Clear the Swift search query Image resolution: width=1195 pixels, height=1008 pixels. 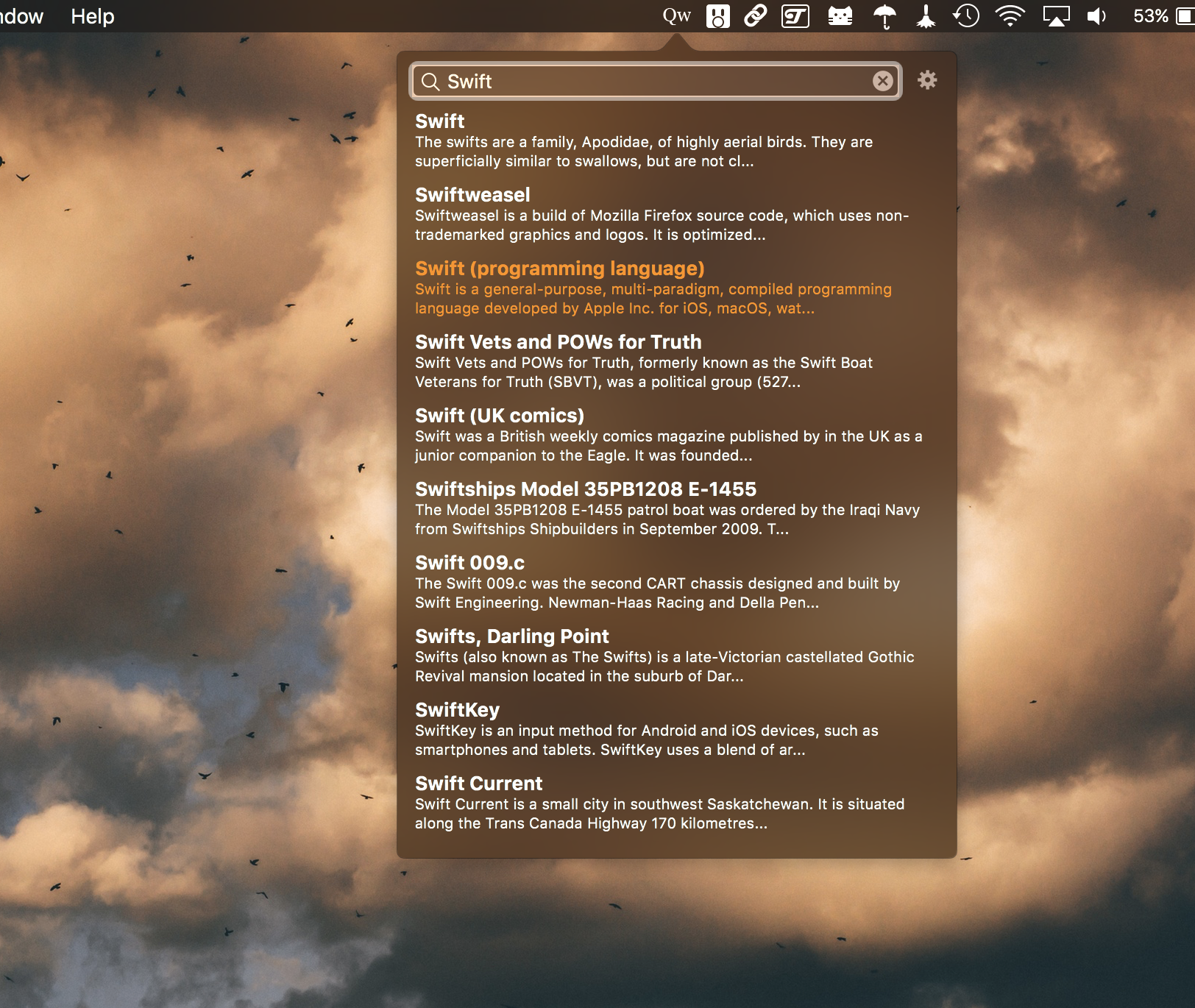(x=882, y=82)
